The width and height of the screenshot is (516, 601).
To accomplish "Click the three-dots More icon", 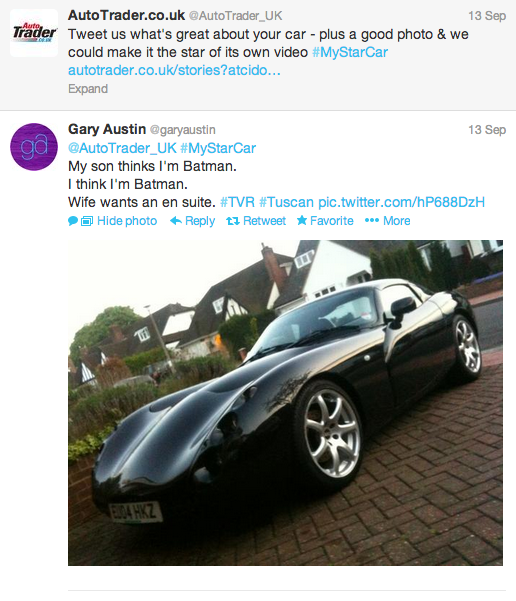I will (x=371, y=220).
